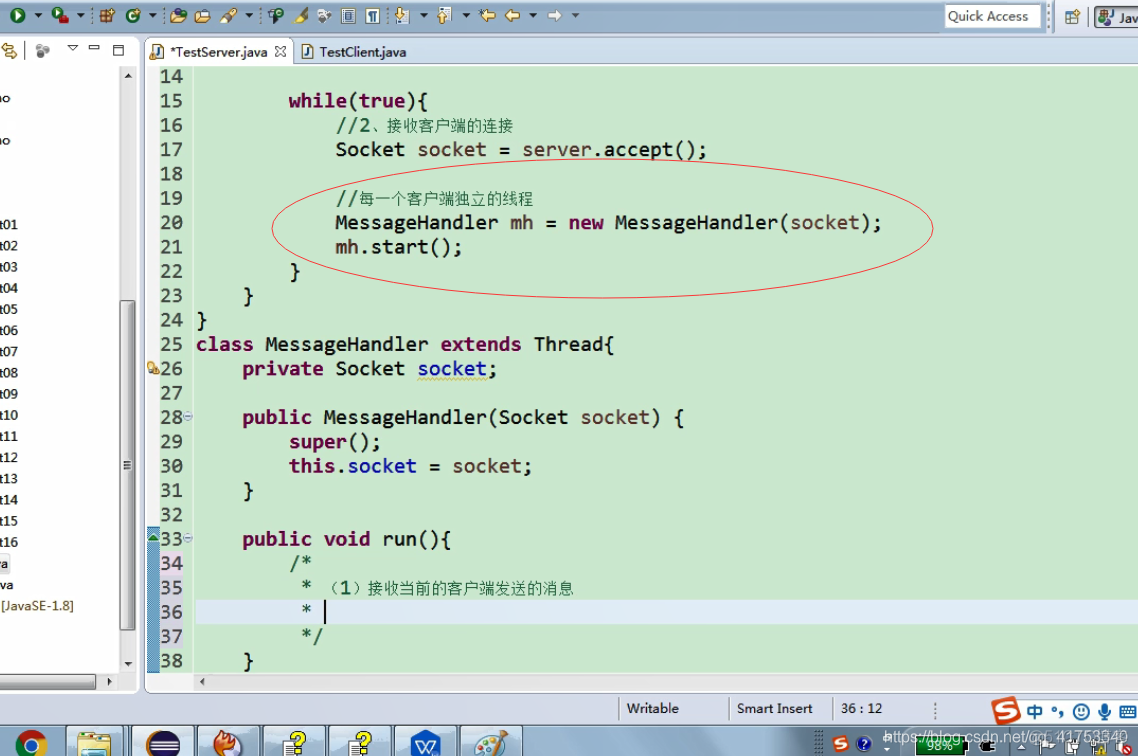Click the Back navigation arrow
Screen dimensions: 1138x756
[512, 15]
